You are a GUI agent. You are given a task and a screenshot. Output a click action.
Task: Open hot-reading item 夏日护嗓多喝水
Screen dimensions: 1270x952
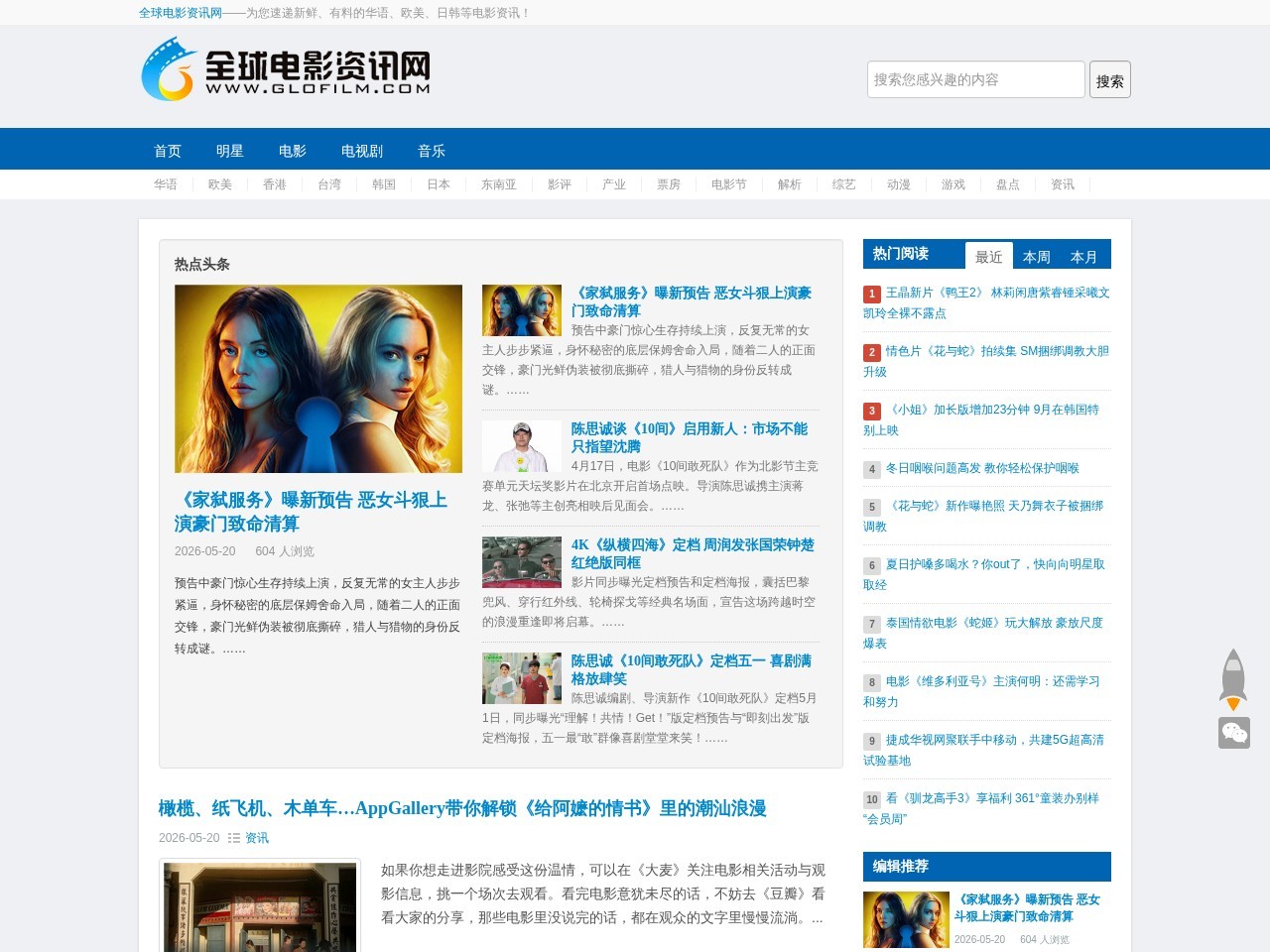click(984, 574)
